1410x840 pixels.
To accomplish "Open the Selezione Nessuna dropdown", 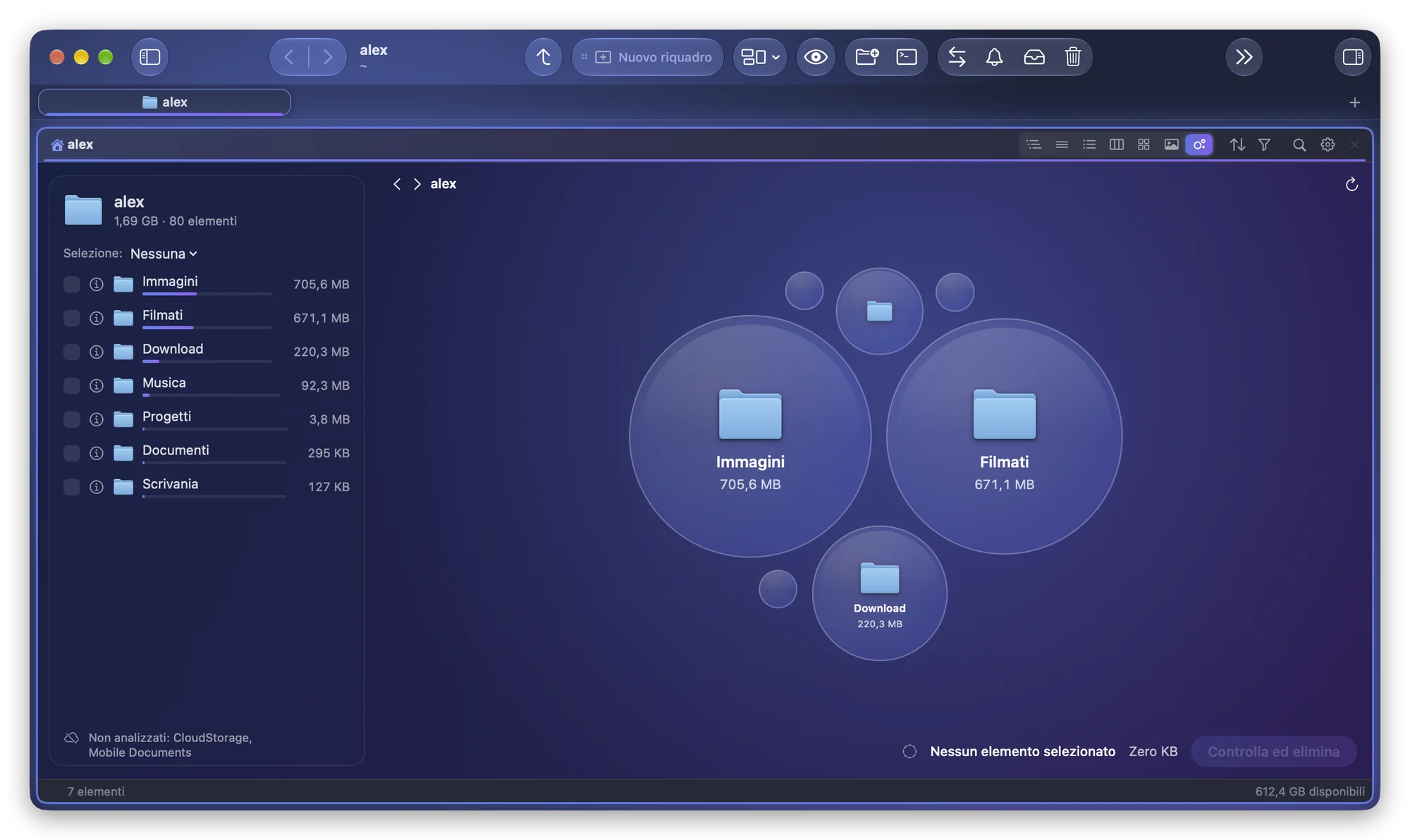I will pyautogui.click(x=164, y=254).
